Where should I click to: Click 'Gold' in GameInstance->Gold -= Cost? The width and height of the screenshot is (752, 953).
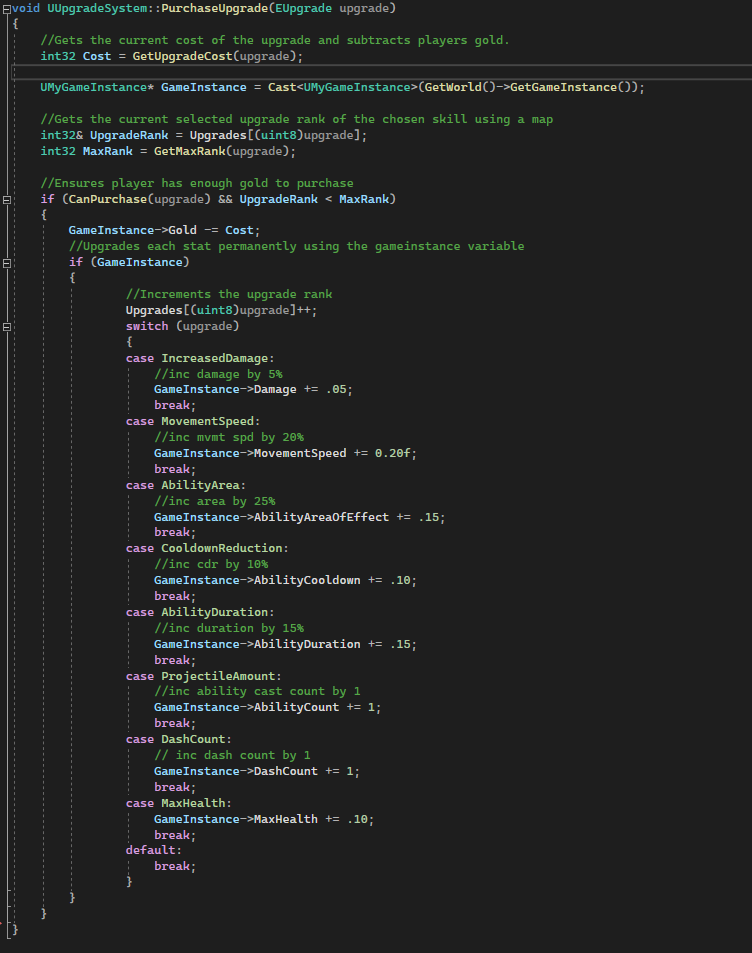[182, 230]
